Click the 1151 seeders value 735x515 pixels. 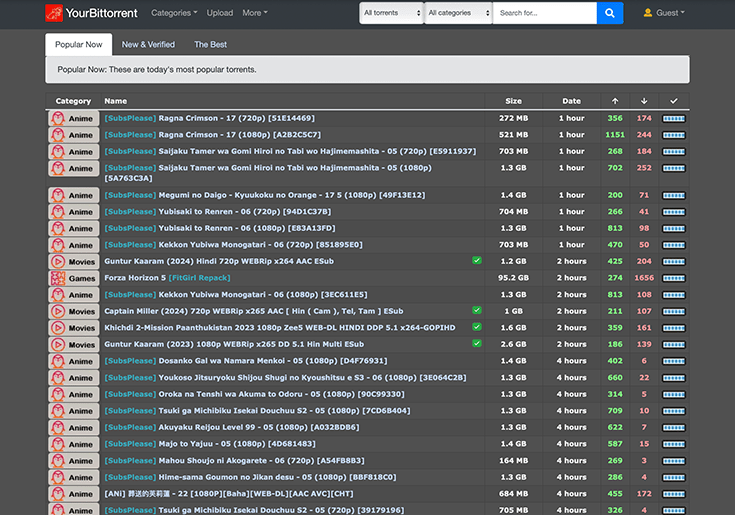tap(615, 135)
